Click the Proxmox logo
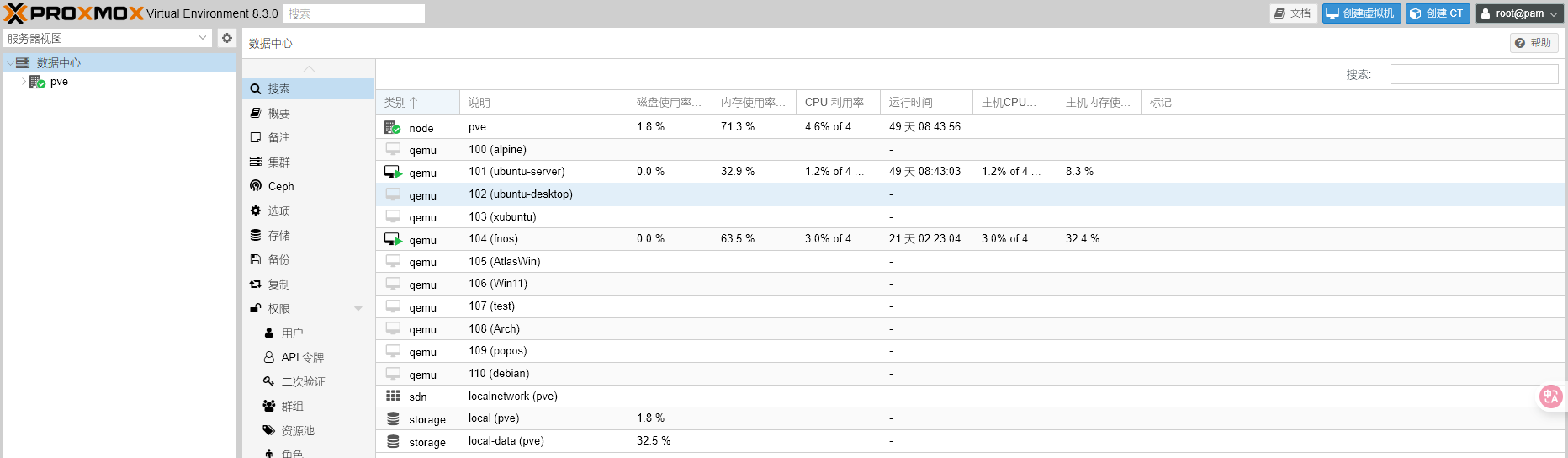Viewport: 1568px width, 458px height. (x=74, y=13)
